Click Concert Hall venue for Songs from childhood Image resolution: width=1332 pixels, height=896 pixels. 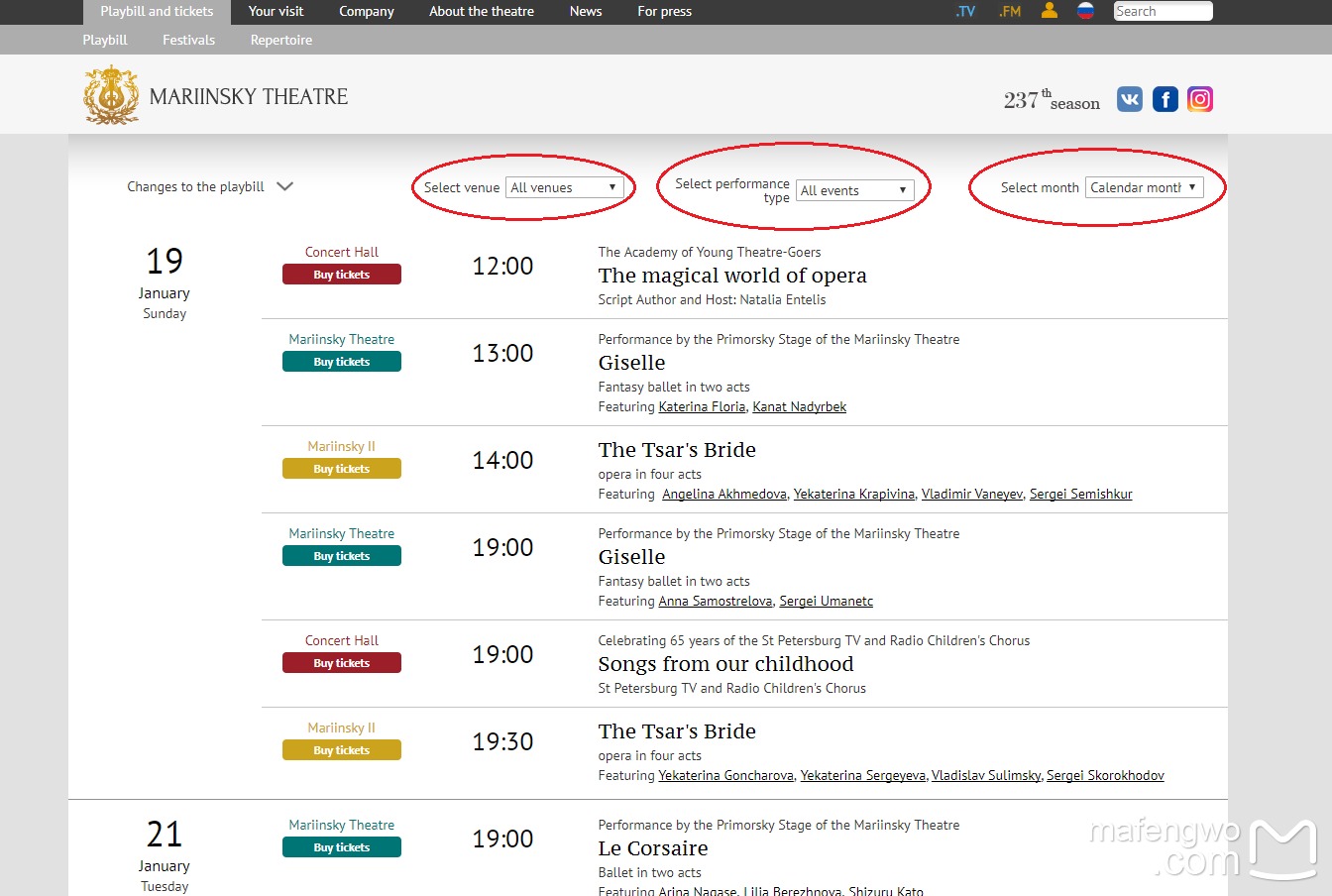pos(342,640)
